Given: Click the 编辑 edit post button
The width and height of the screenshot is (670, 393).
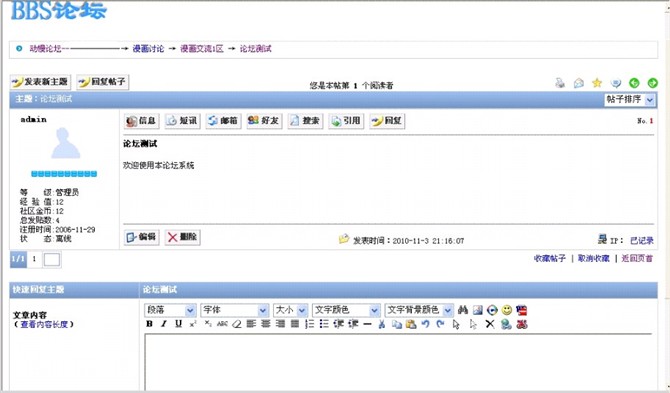Looking at the screenshot, I should pyautogui.click(x=141, y=237).
